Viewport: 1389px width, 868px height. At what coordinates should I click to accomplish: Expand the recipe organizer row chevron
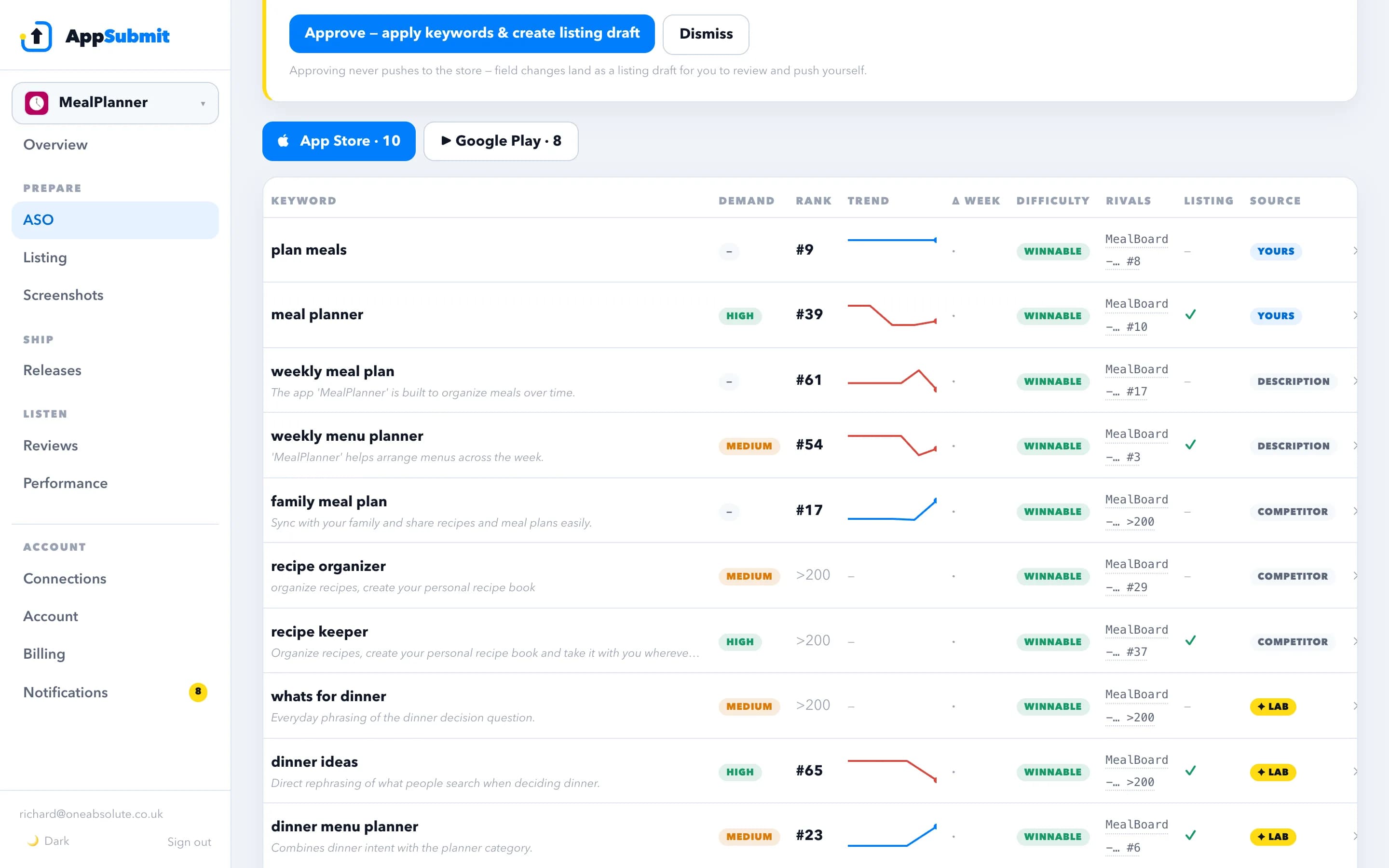(x=1355, y=576)
